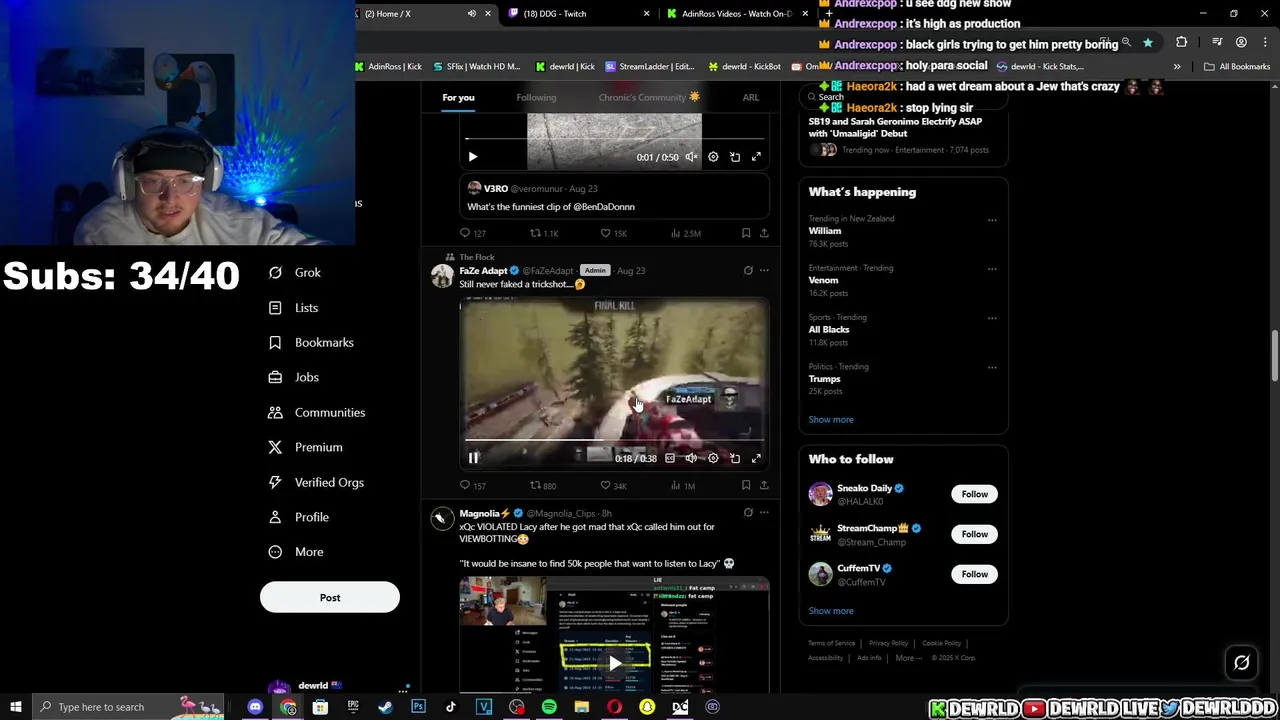The image size is (1280, 720).
Task: Open picture-in-picture on the 0:01 / 0:50 video
Action: [735, 157]
